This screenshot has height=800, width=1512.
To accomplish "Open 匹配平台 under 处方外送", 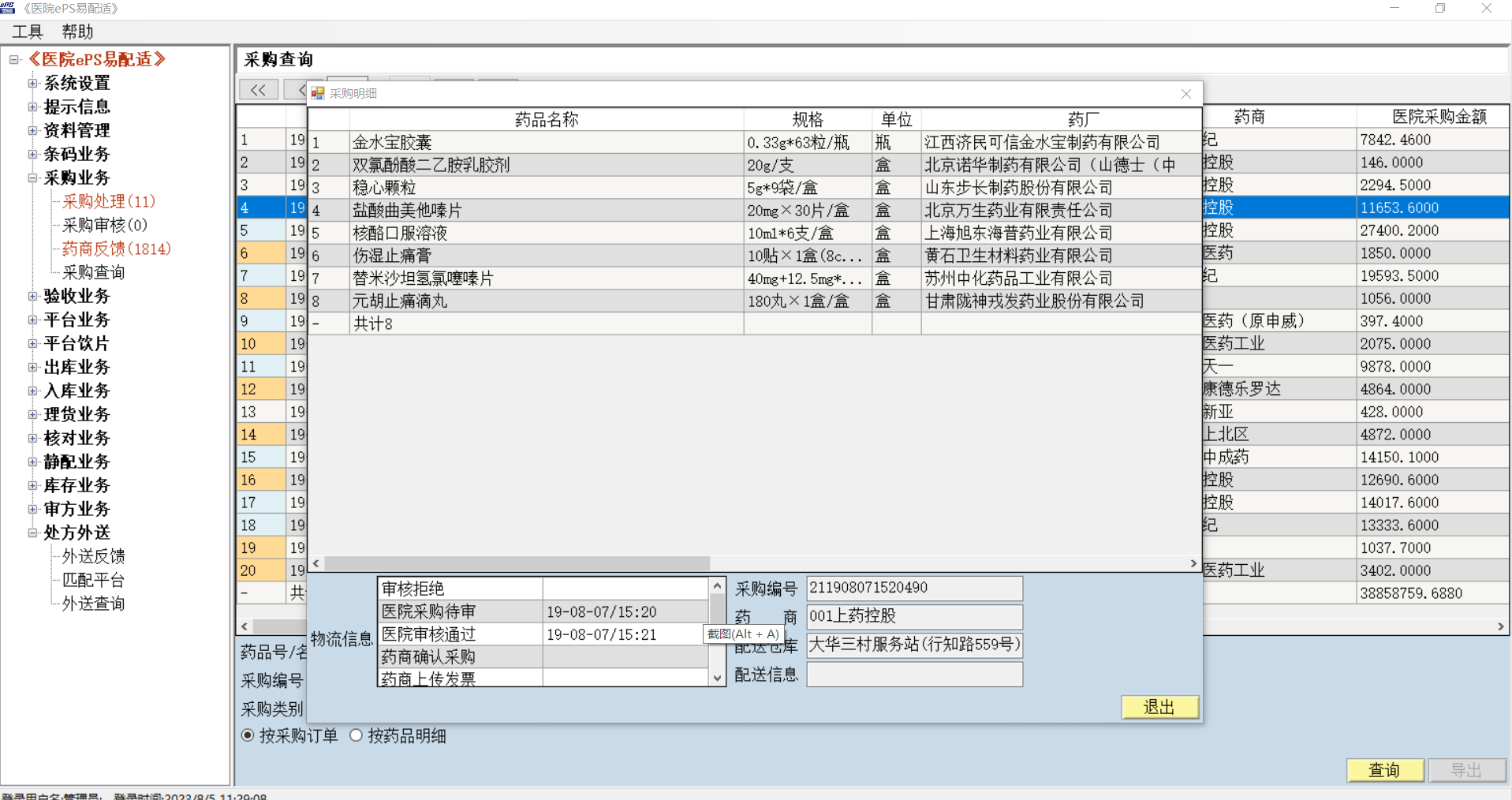I will [93, 580].
